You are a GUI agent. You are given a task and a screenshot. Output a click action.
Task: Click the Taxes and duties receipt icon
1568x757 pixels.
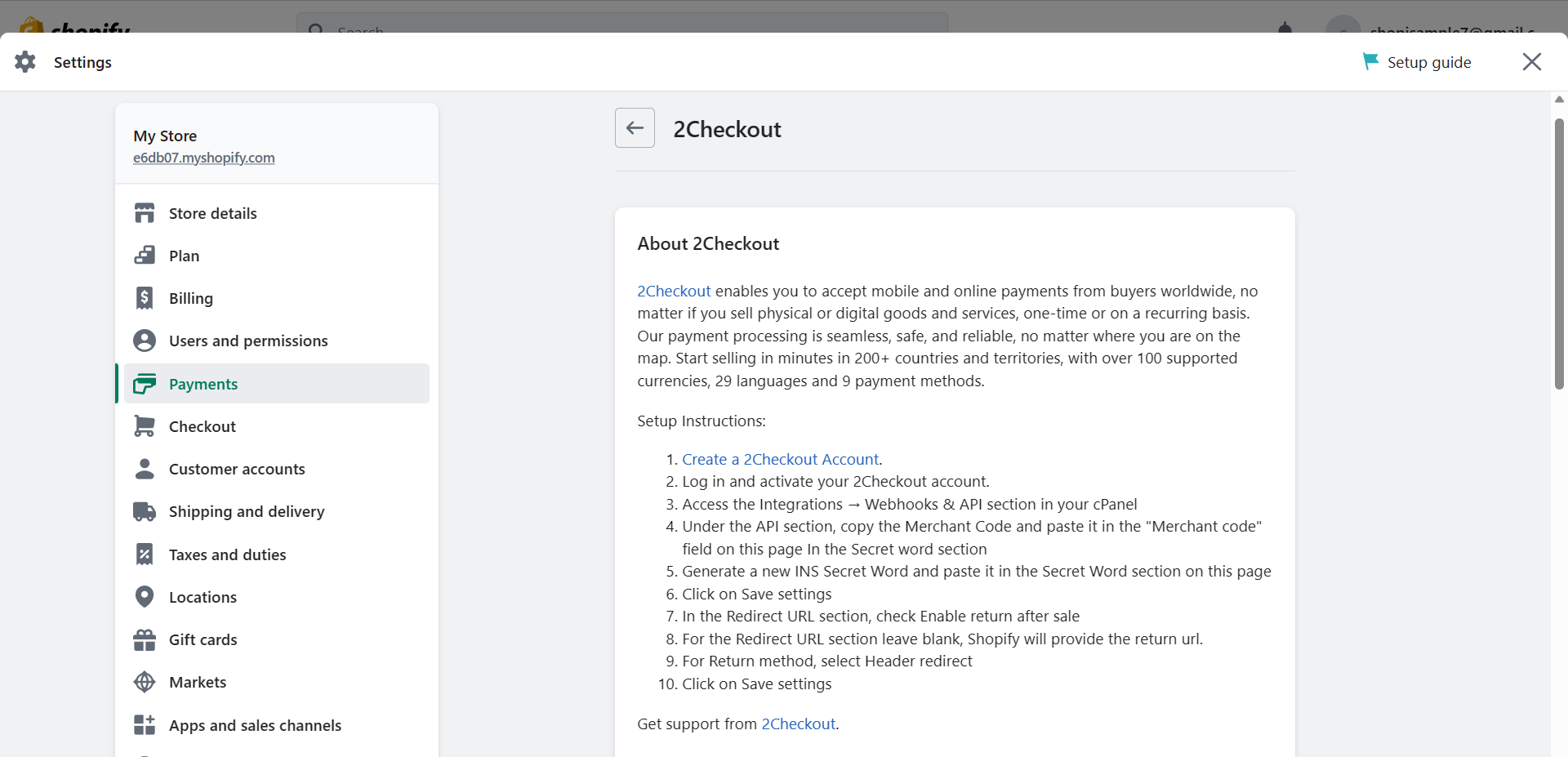click(145, 554)
